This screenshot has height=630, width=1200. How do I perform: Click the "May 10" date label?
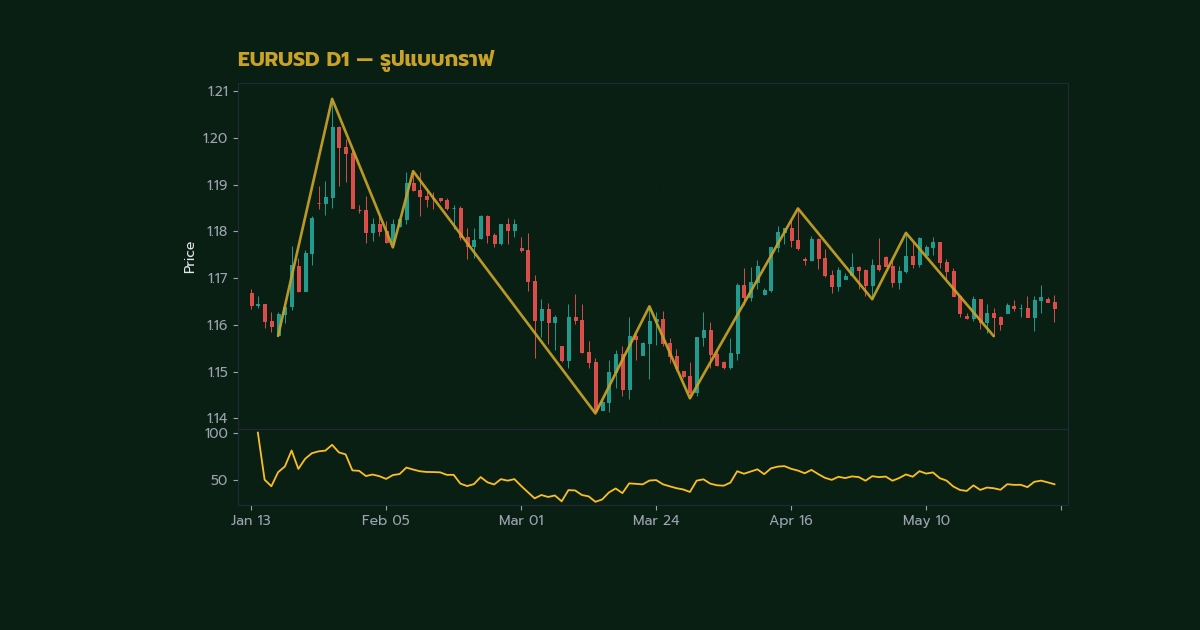927,521
